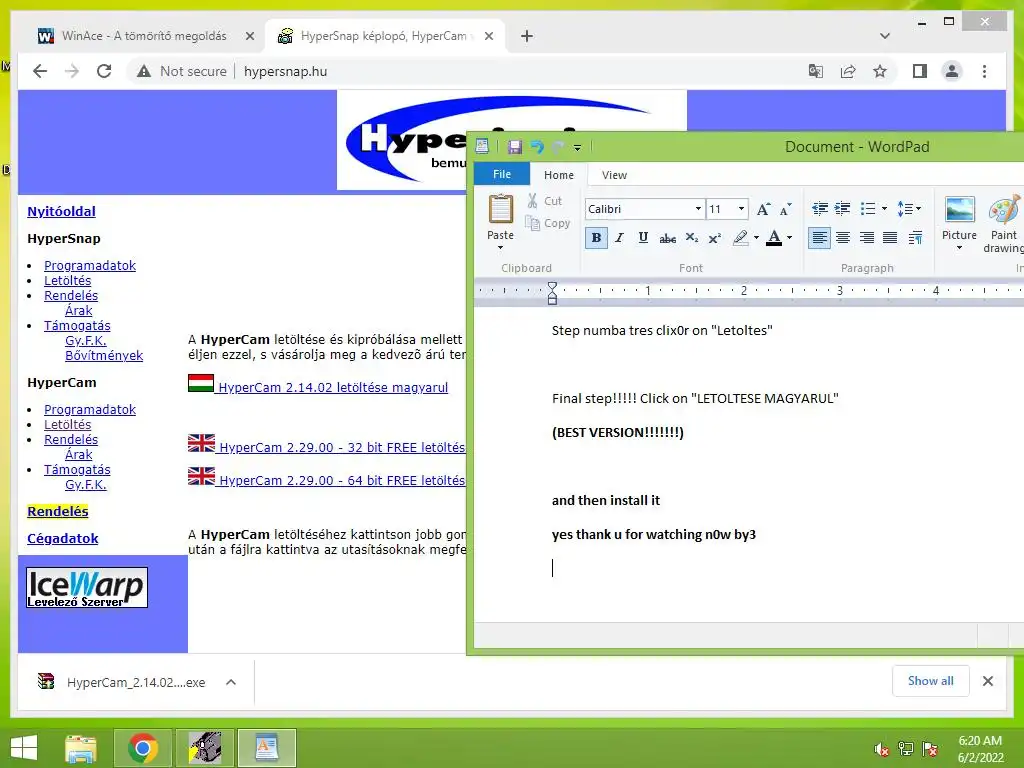Click the Copy icon in WordPad
This screenshot has height=768, width=1024.
click(532, 223)
